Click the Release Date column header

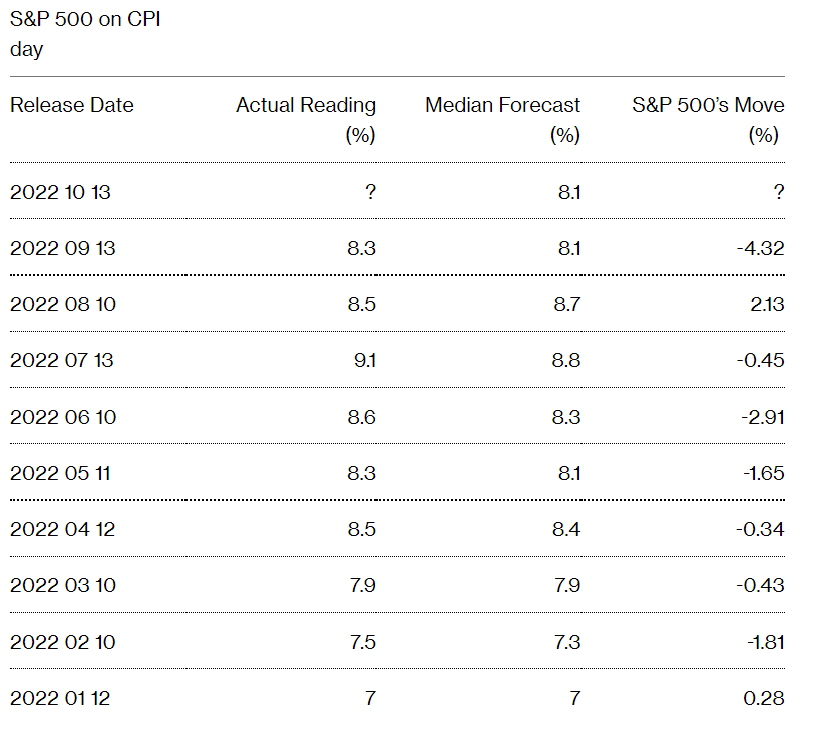72,106
